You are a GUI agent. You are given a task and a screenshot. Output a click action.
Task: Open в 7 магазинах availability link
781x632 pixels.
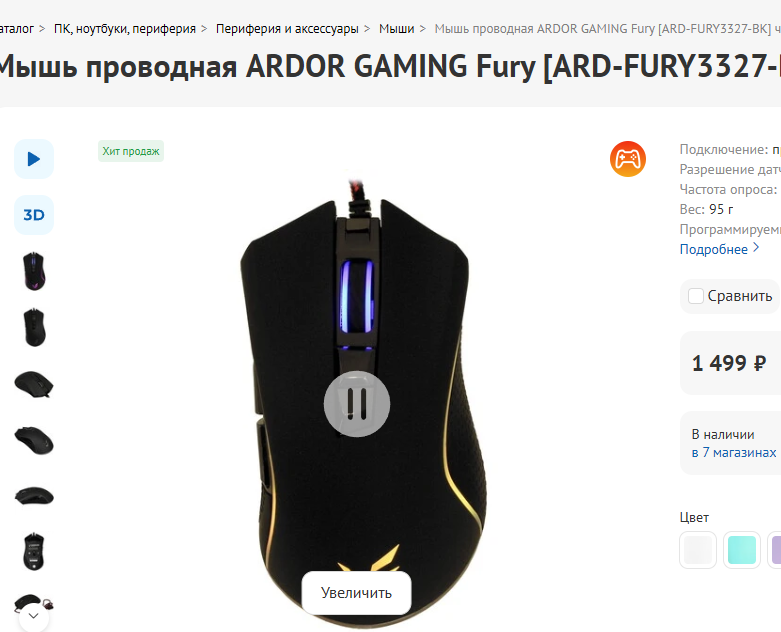[734, 452]
